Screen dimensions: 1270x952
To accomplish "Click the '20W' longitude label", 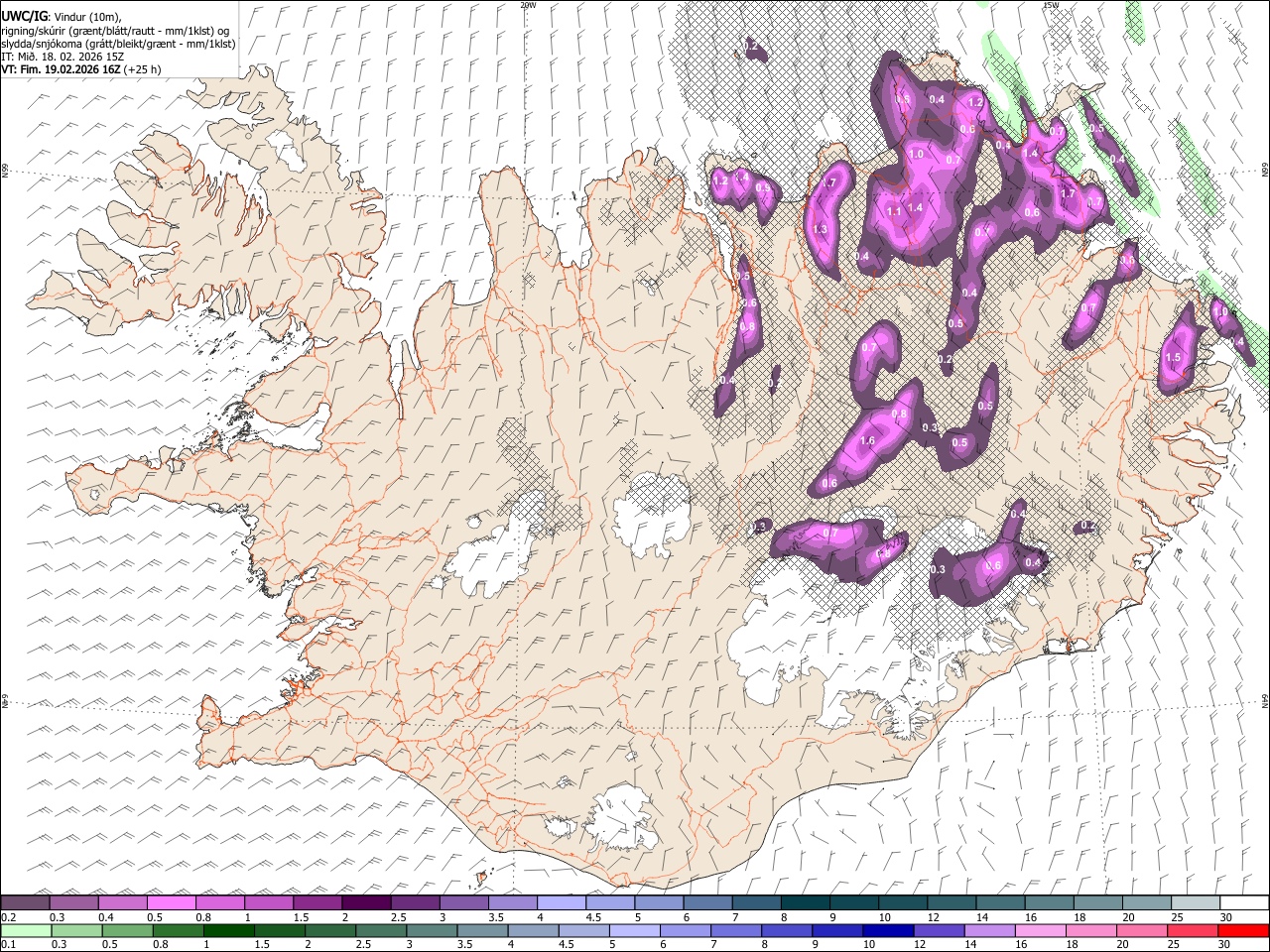I will pyautogui.click(x=528, y=5).
